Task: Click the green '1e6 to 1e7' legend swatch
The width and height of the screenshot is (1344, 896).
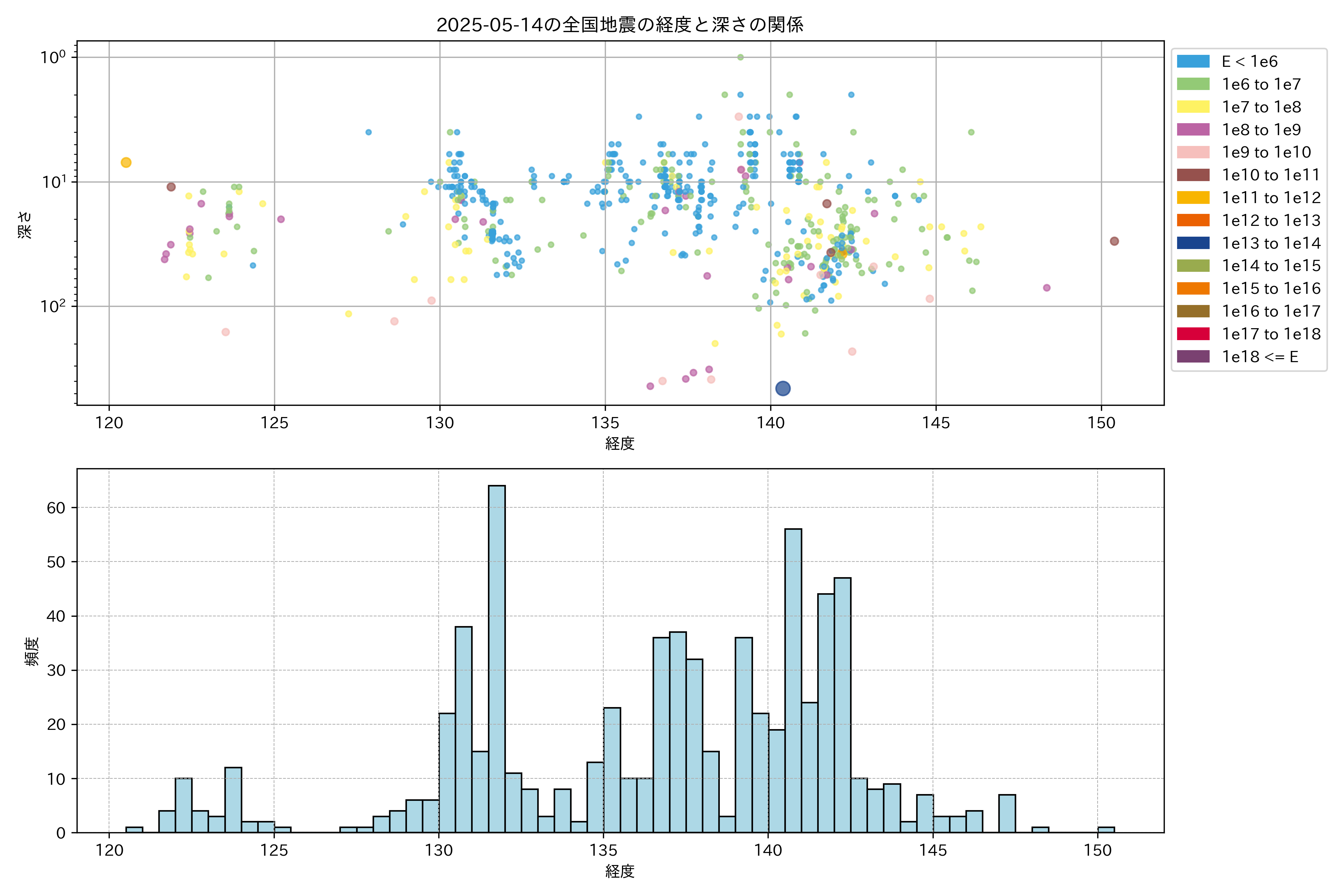Action: [1193, 84]
